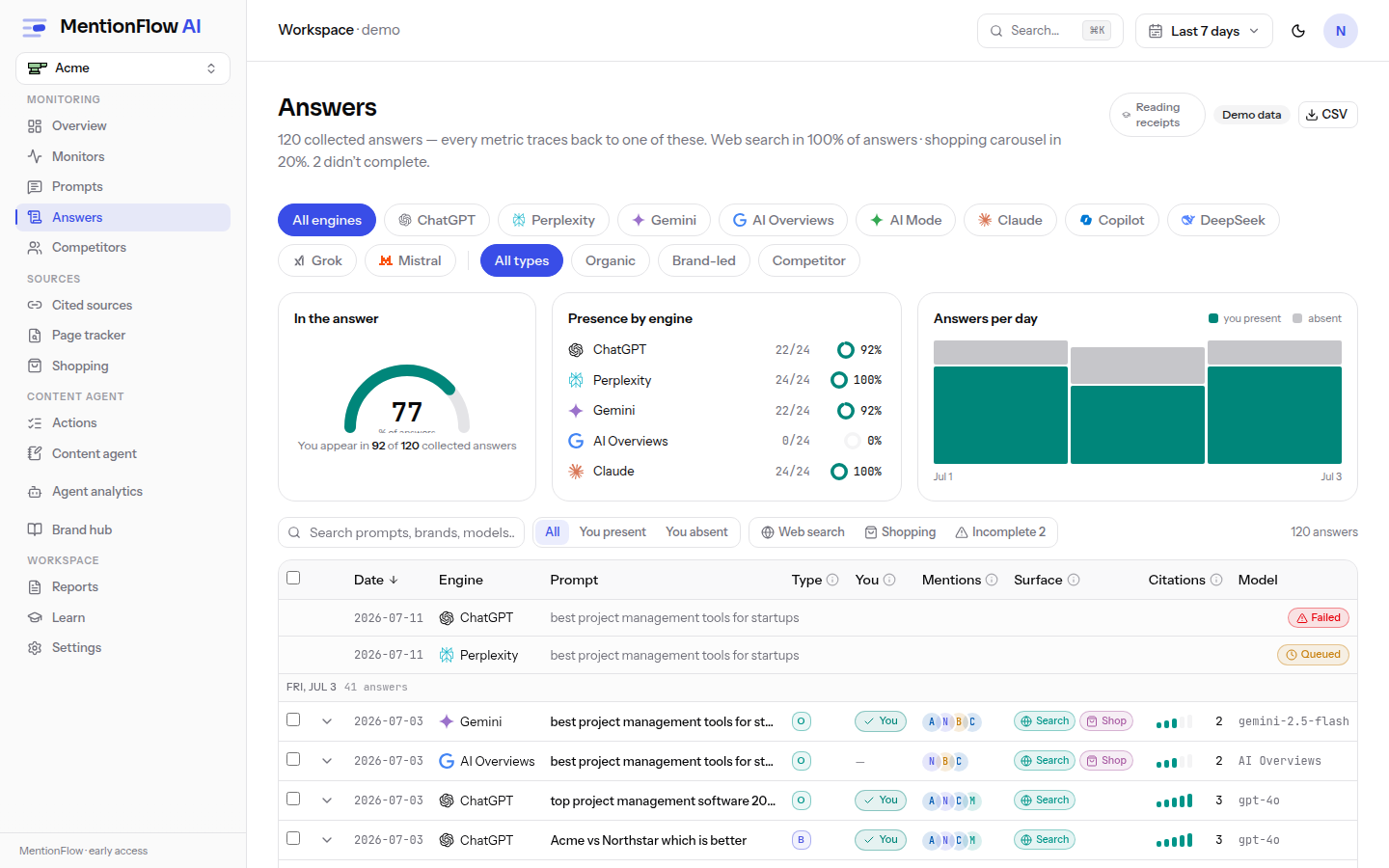Check the Acme vs Northstar row checkbox
Image resolution: width=1389 pixels, height=868 pixels.
(293, 838)
